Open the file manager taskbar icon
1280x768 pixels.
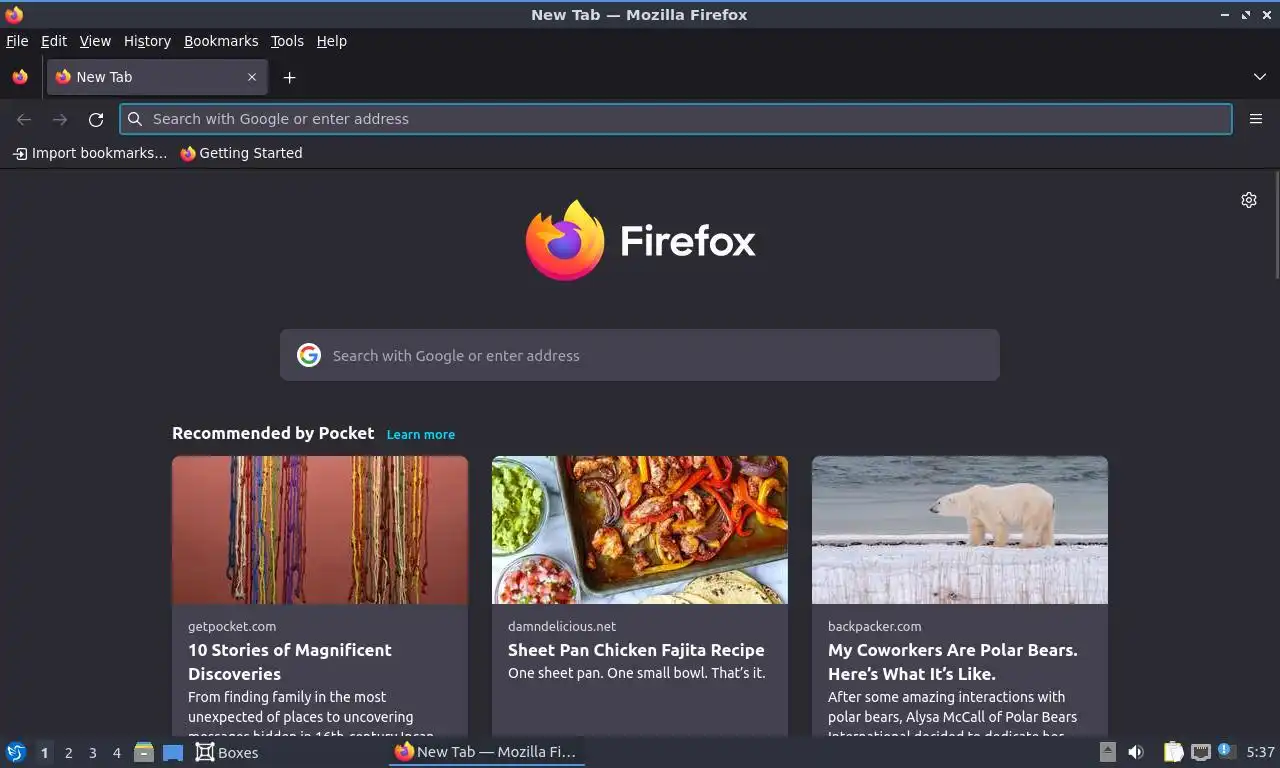pyautogui.click(x=144, y=752)
